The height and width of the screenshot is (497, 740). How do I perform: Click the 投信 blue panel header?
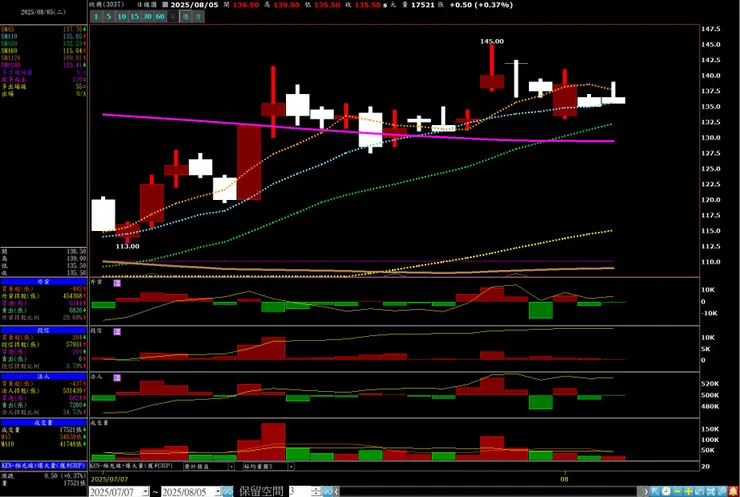tap(43, 330)
